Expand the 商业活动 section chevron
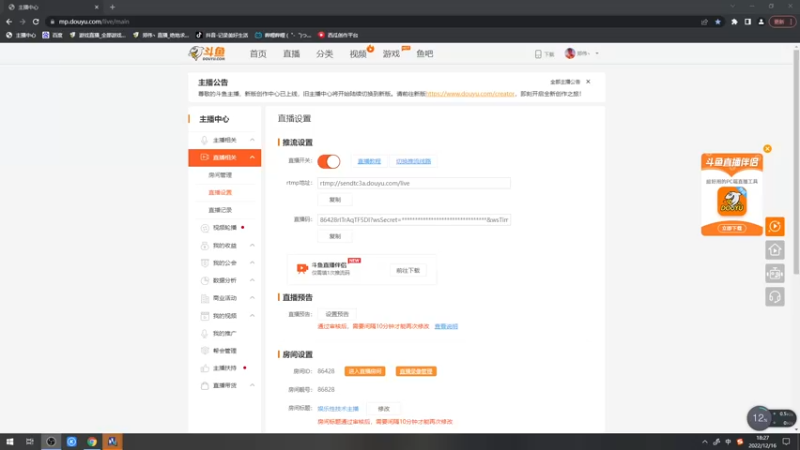 tap(252, 298)
